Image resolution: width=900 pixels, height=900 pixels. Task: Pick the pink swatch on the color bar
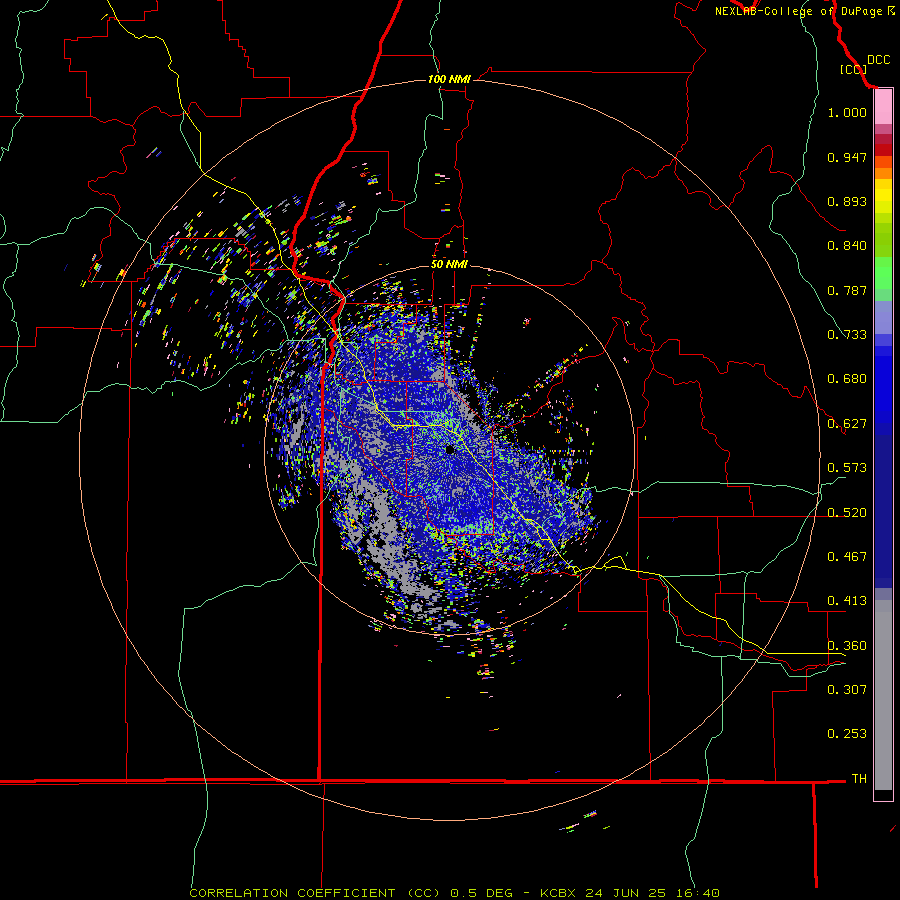pos(883,107)
